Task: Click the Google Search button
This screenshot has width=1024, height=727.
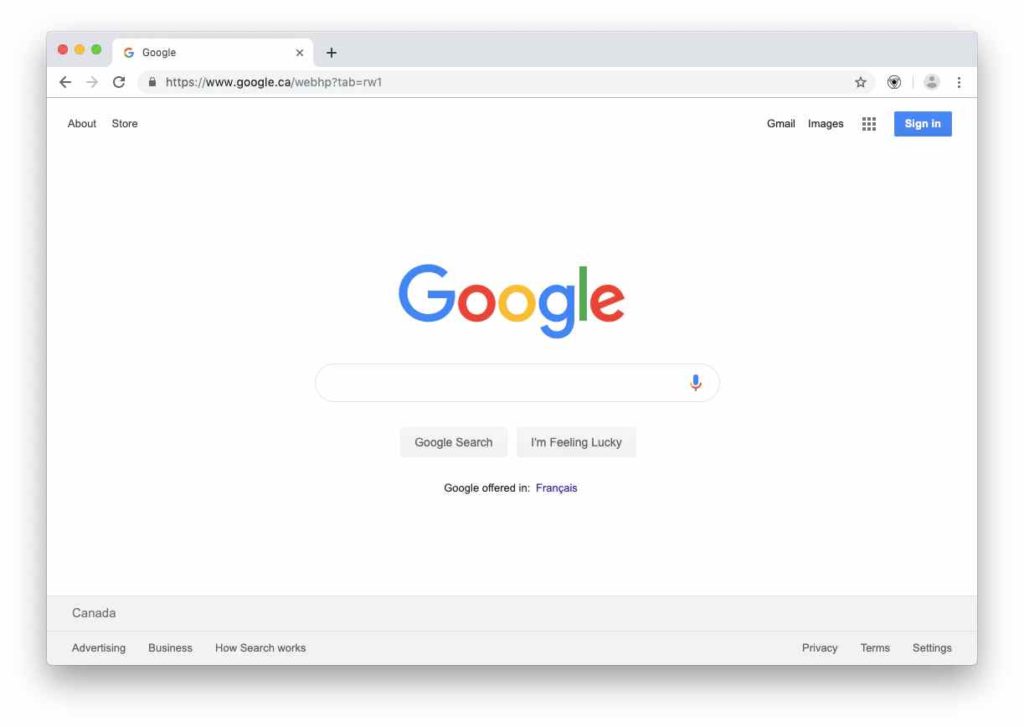Action: 454,442
